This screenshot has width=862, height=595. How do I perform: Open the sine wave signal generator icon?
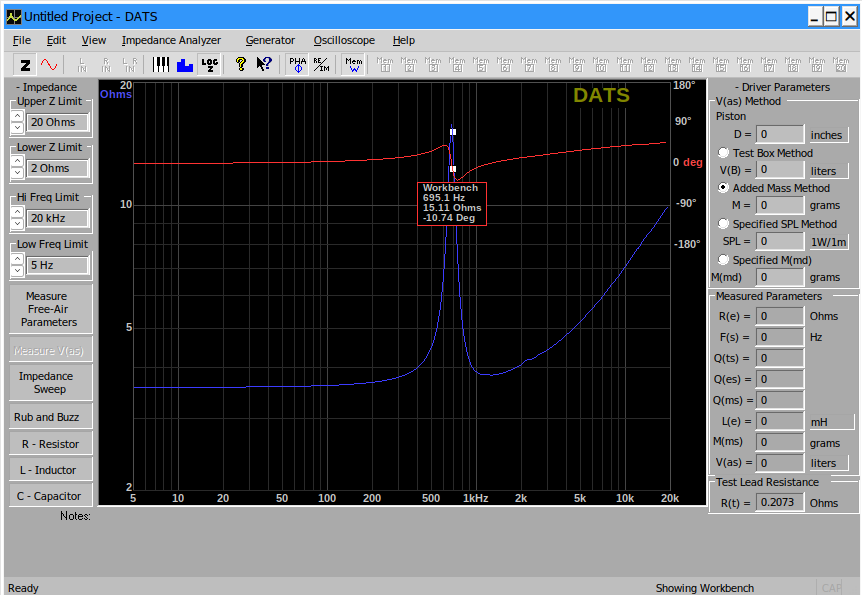point(49,65)
